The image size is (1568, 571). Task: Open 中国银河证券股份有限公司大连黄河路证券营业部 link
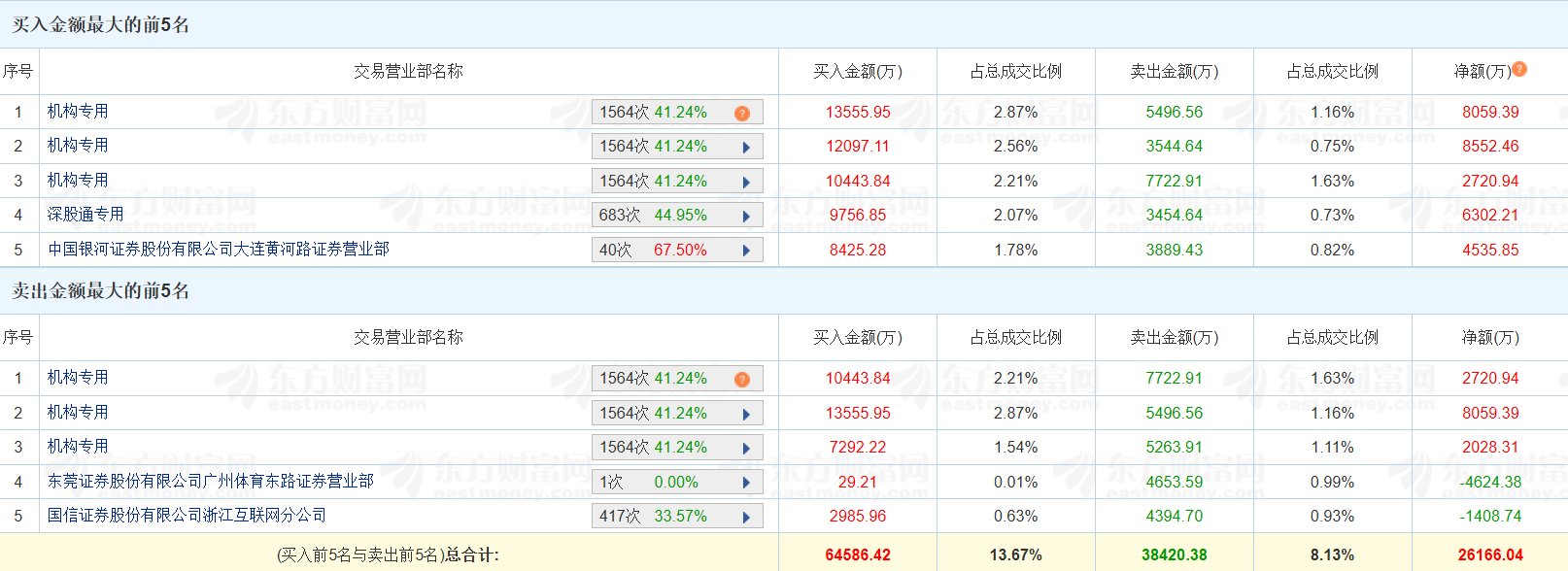tap(219, 250)
